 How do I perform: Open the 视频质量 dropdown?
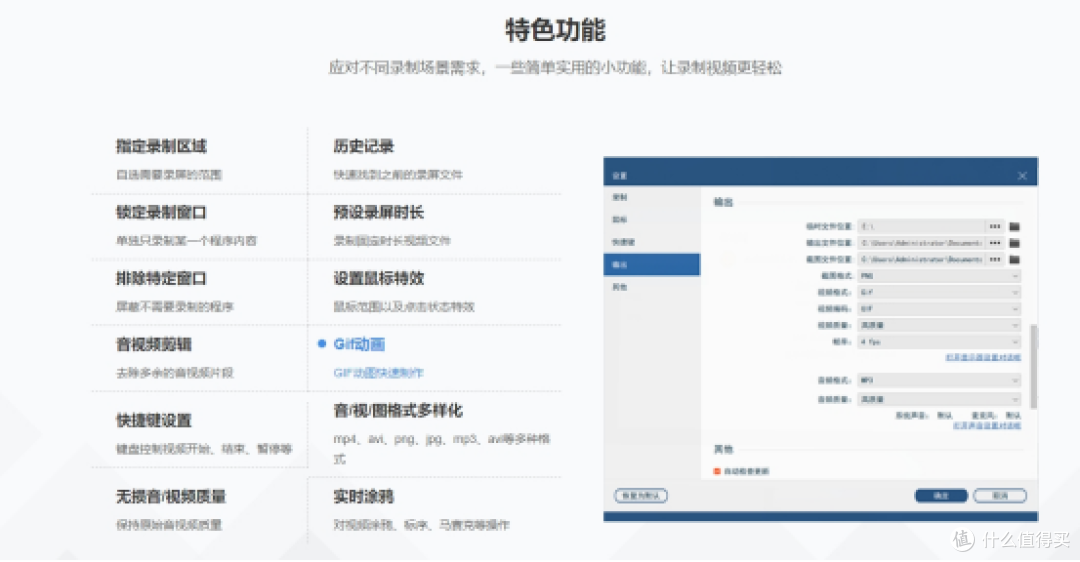click(x=939, y=325)
